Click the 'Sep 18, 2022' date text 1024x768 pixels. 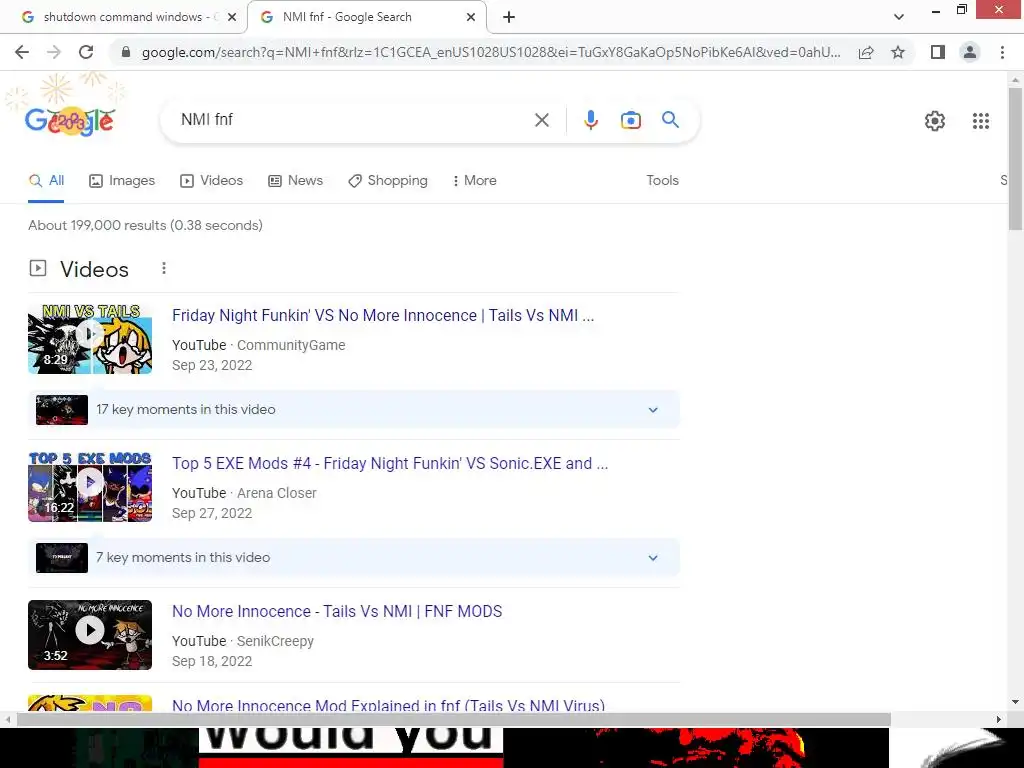(x=212, y=662)
